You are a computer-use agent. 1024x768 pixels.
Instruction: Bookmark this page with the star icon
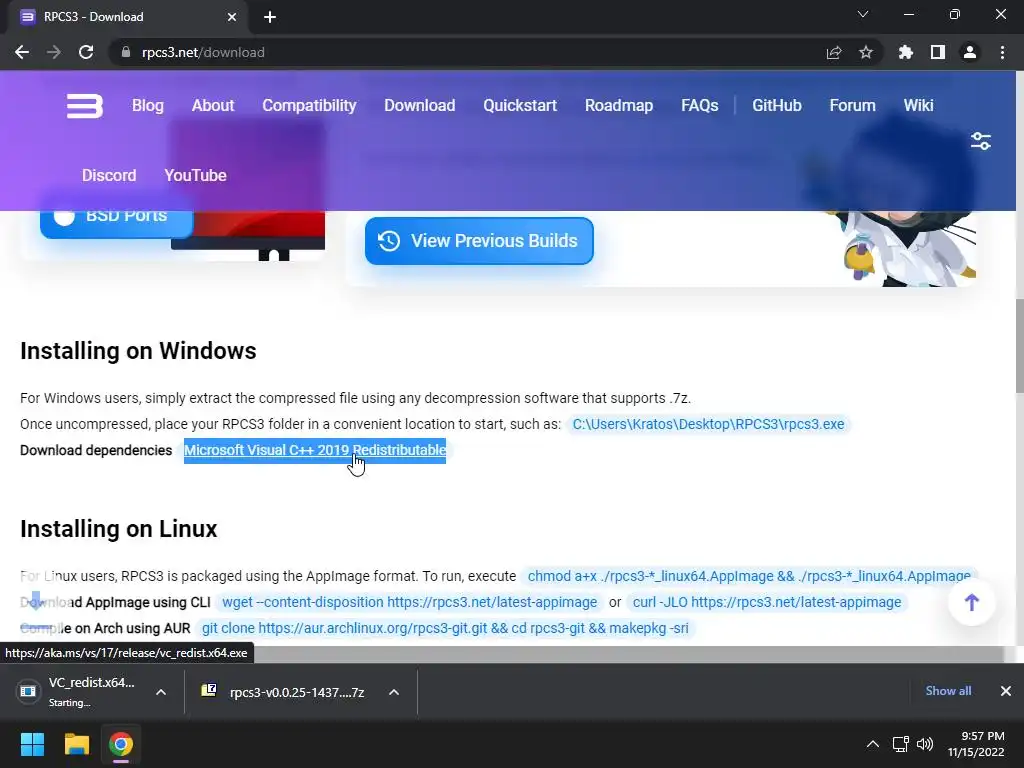[x=866, y=52]
